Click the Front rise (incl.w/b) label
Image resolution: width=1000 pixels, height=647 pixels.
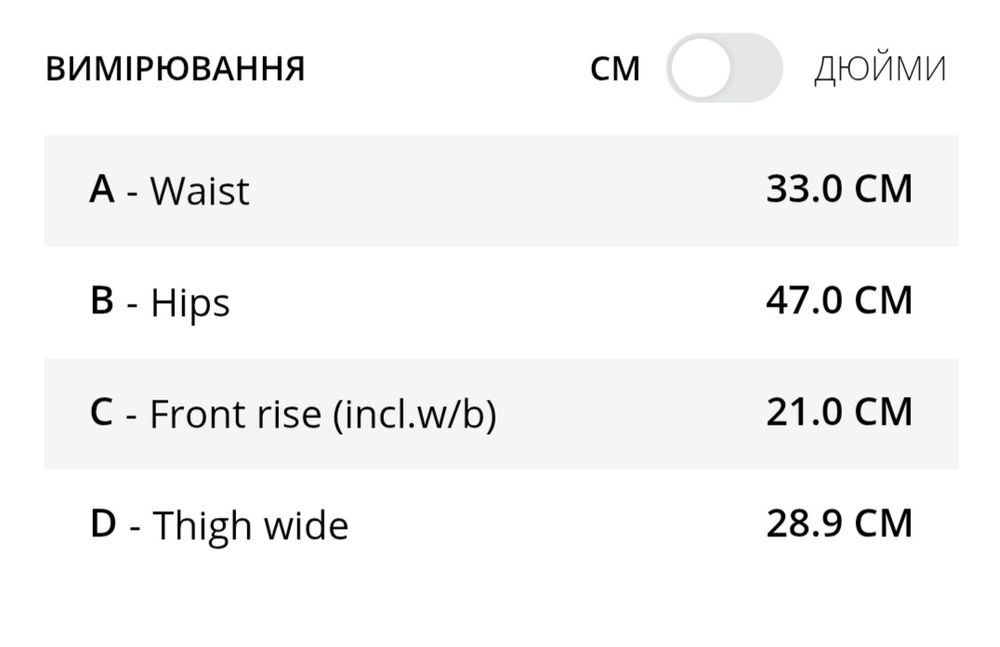pos(323,415)
